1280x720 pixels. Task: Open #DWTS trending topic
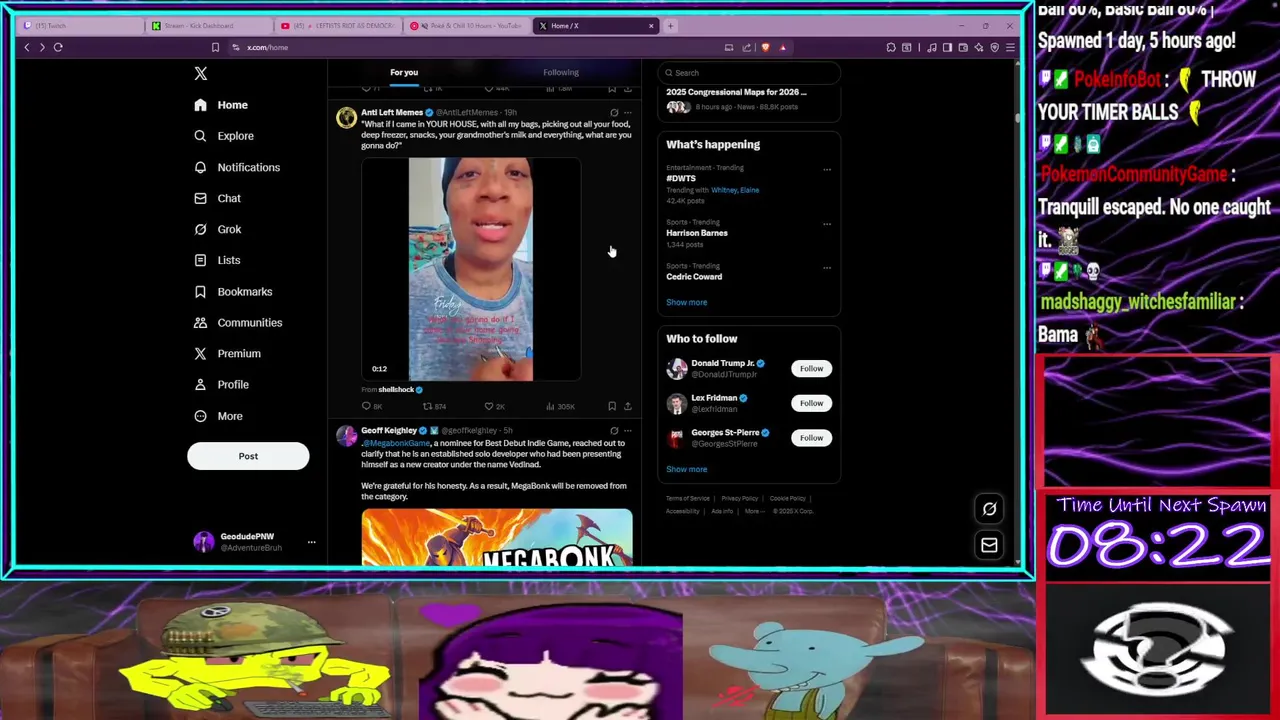[681, 178]
